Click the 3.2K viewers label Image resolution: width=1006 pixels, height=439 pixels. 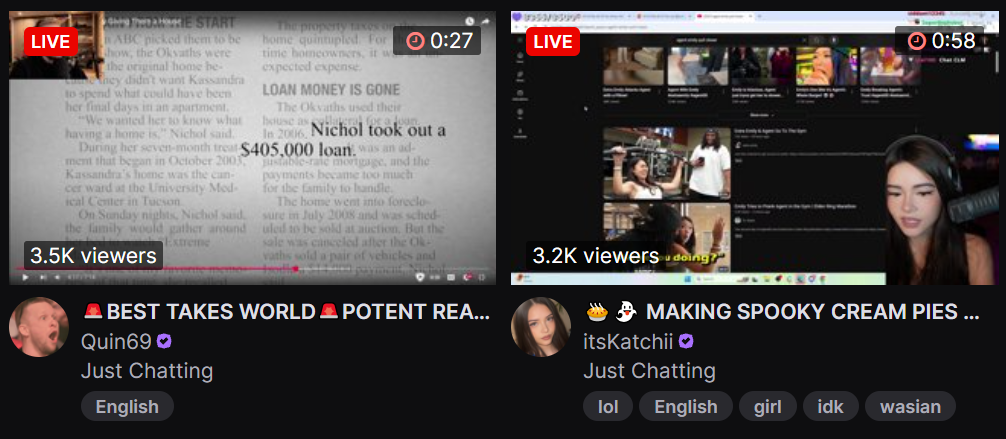tap(596, 256)
